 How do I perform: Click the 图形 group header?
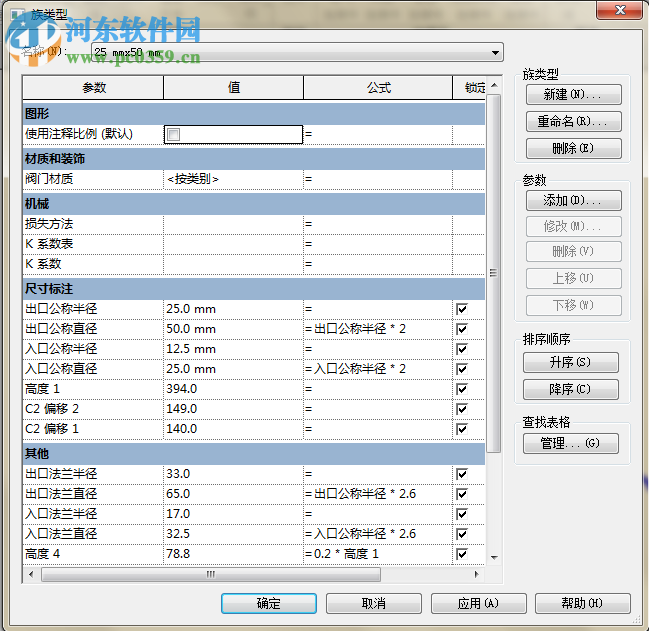[254, 113]
